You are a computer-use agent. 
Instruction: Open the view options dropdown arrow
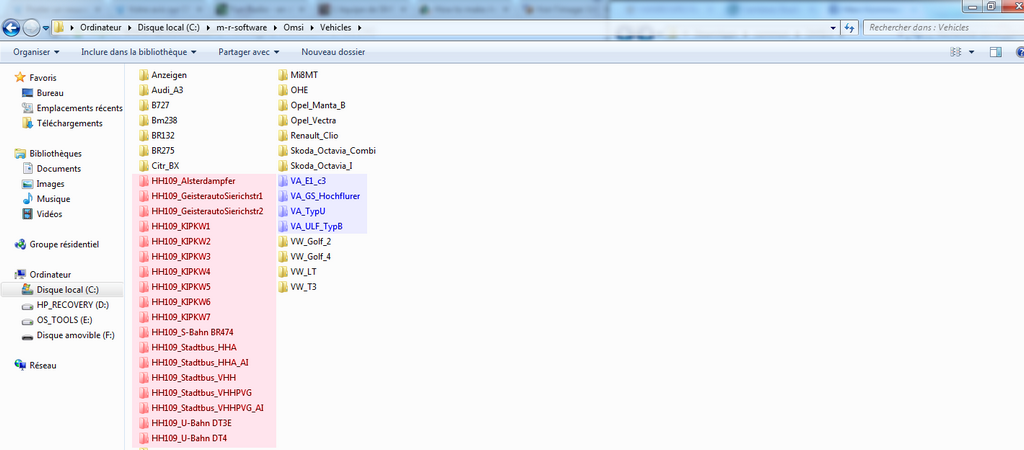pos(971,52)
